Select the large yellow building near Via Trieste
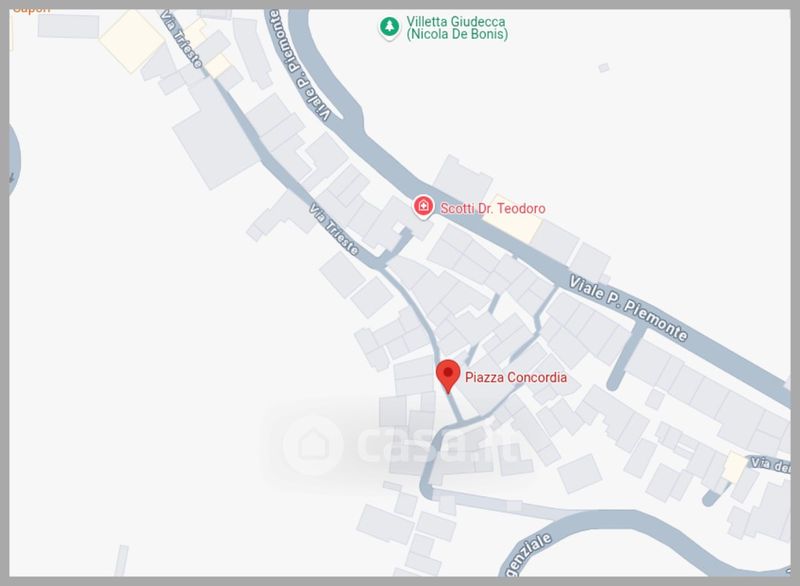The height and width of the screenshot is (586, 800). click(x=133, y=41)
